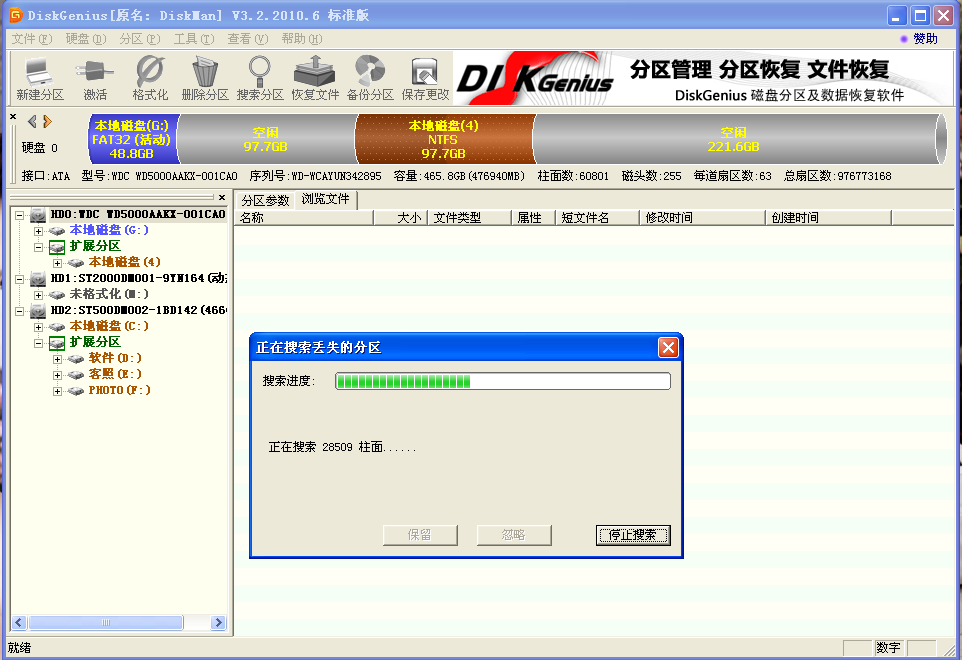Click the 本地磁盘(G:) partition icon in tree
The image size is (962, 660).
pos(57,231)
